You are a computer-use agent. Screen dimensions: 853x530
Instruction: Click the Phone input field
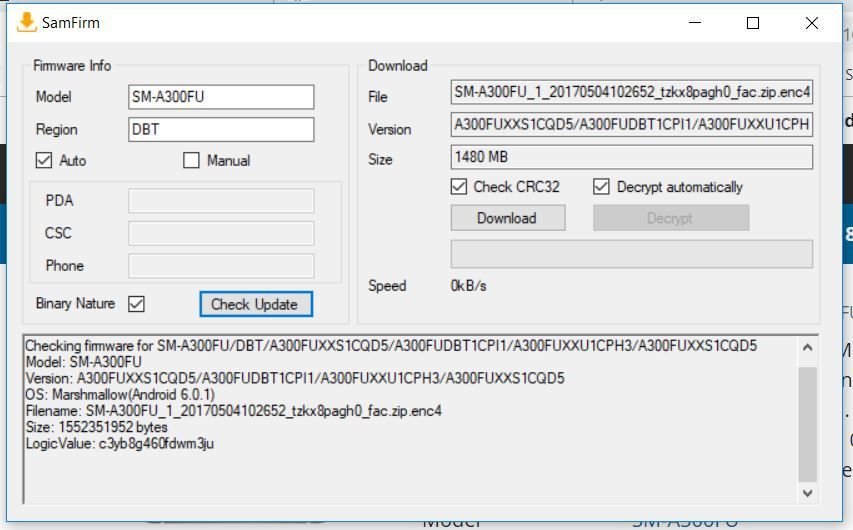[x=221, y=266]
